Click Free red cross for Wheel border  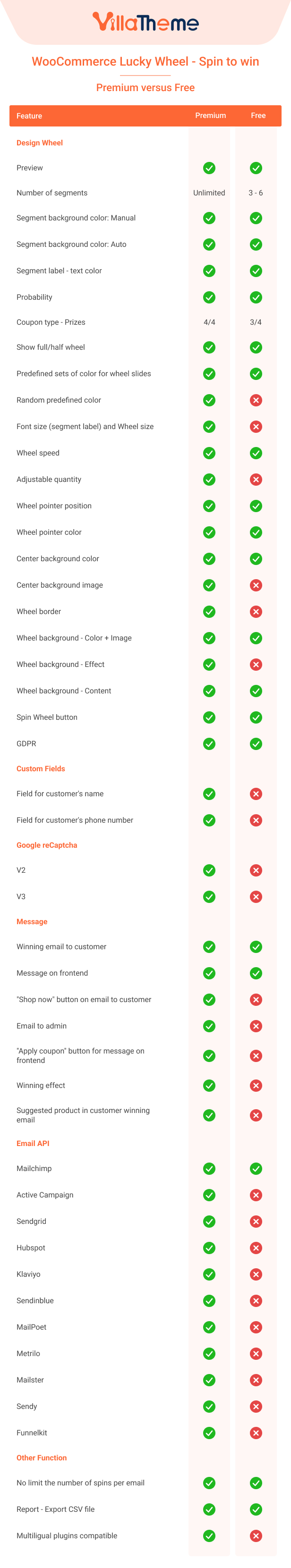[x=257, y=612]
